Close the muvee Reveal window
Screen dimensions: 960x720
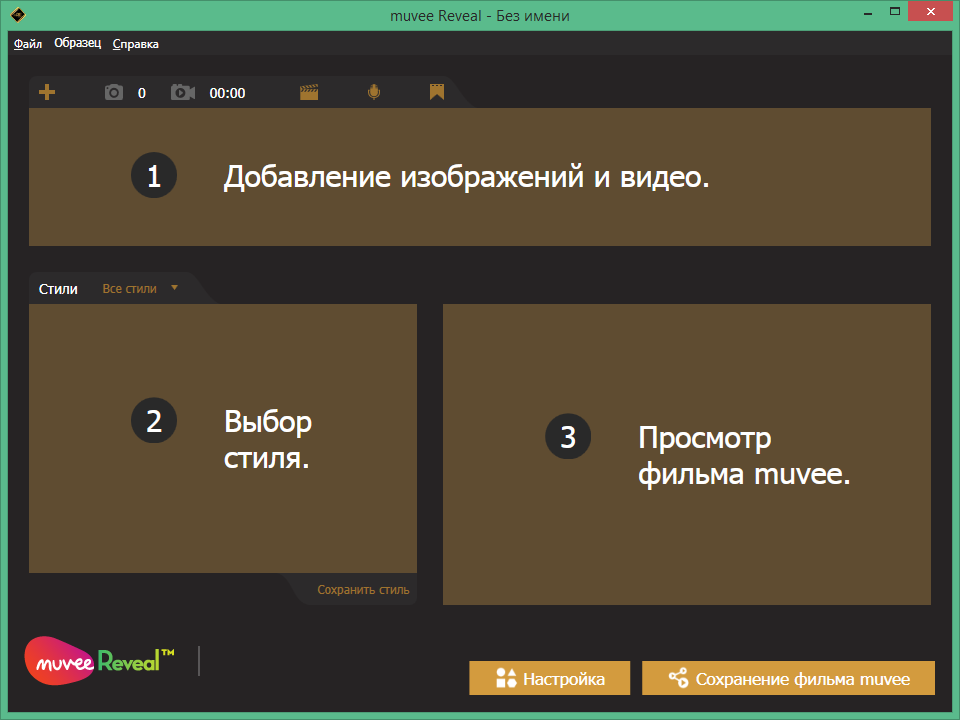[x=931, y=12]
